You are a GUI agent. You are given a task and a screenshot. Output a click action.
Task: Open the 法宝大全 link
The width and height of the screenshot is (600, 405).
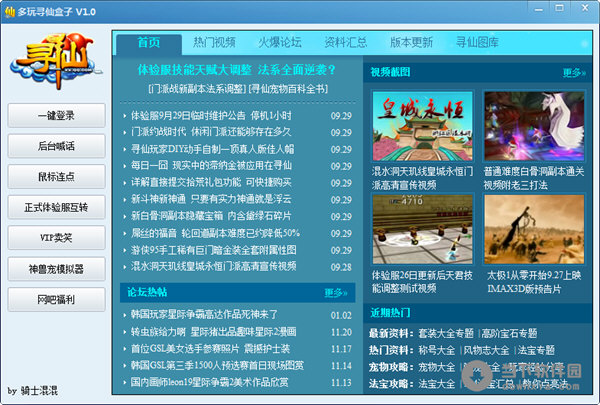click(x=437, y=384)
